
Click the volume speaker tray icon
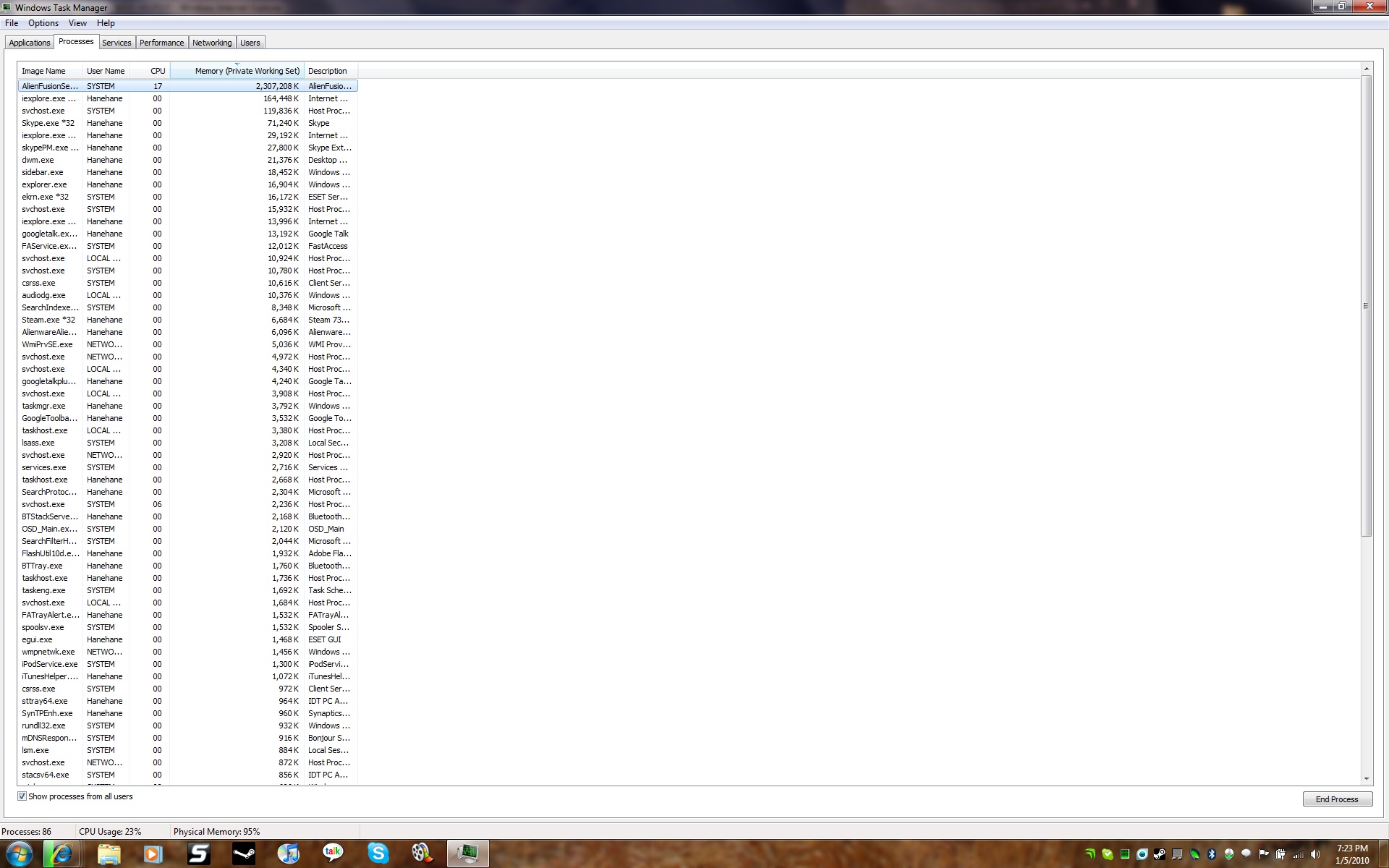[x=1316, y=854]
